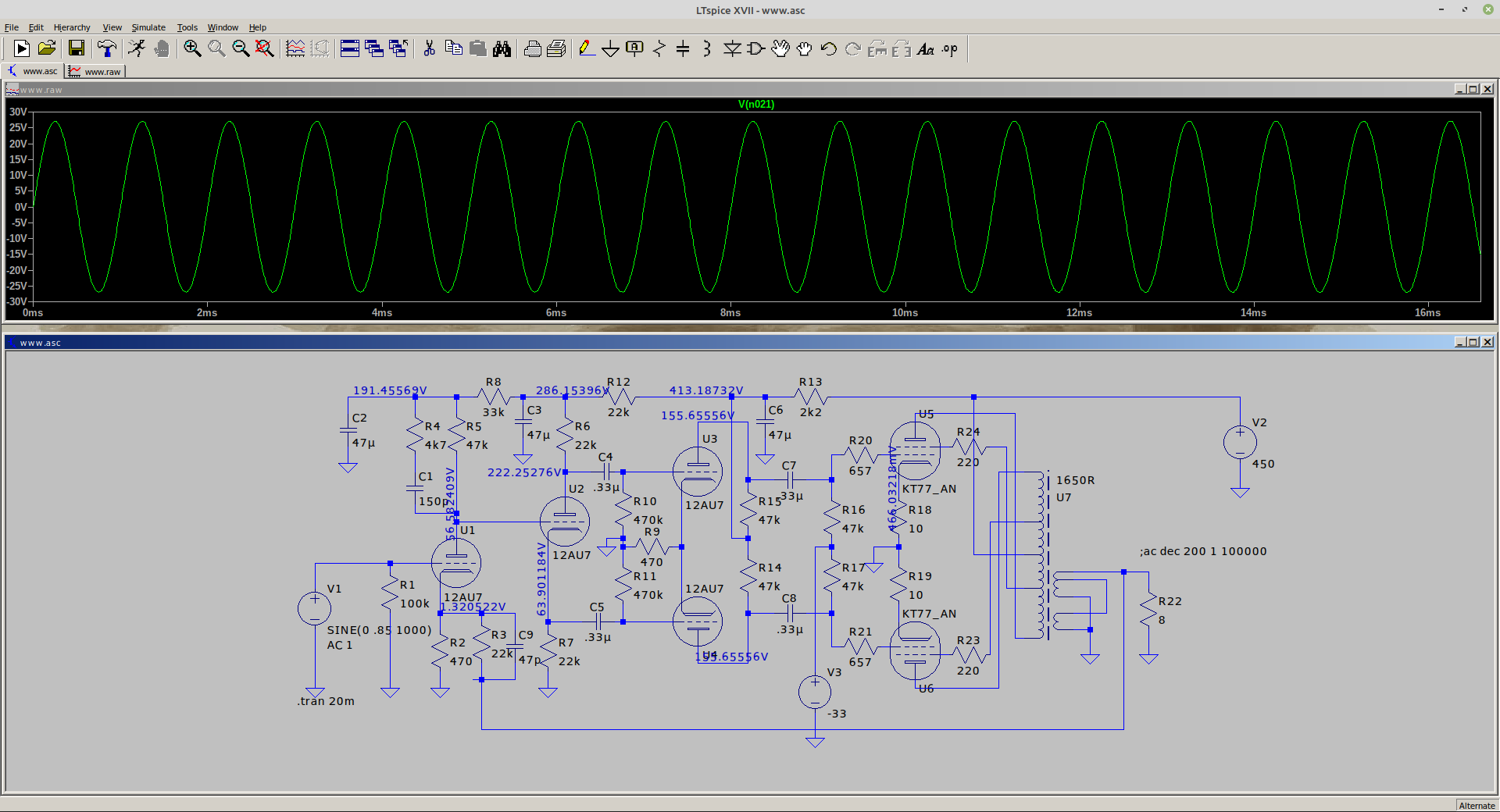
Task: Click the 1650R transformer label
Action: pos(1075,480)
